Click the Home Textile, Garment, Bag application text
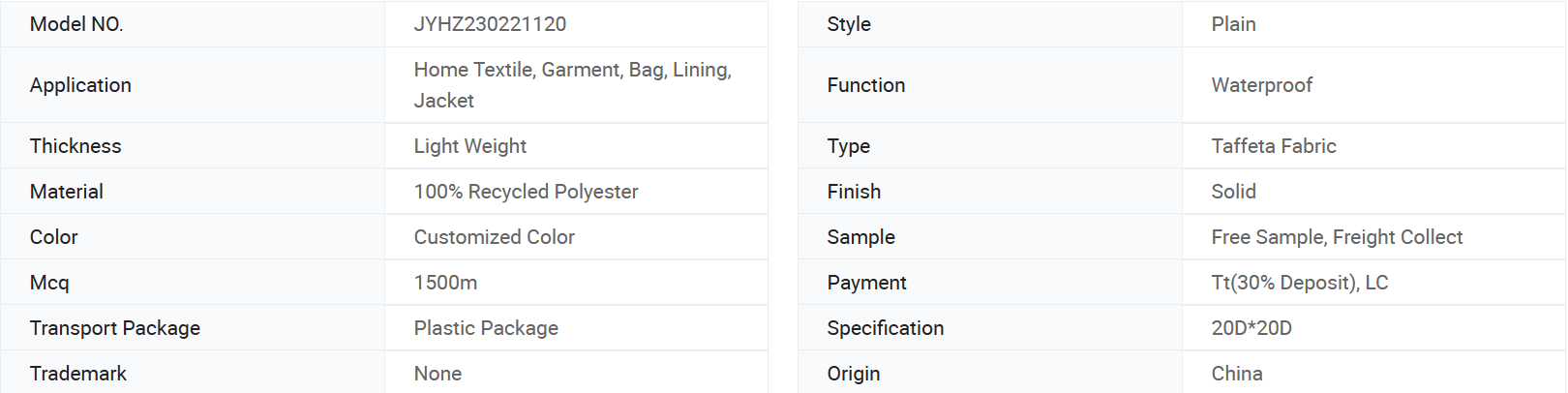 tap(573, 85)
